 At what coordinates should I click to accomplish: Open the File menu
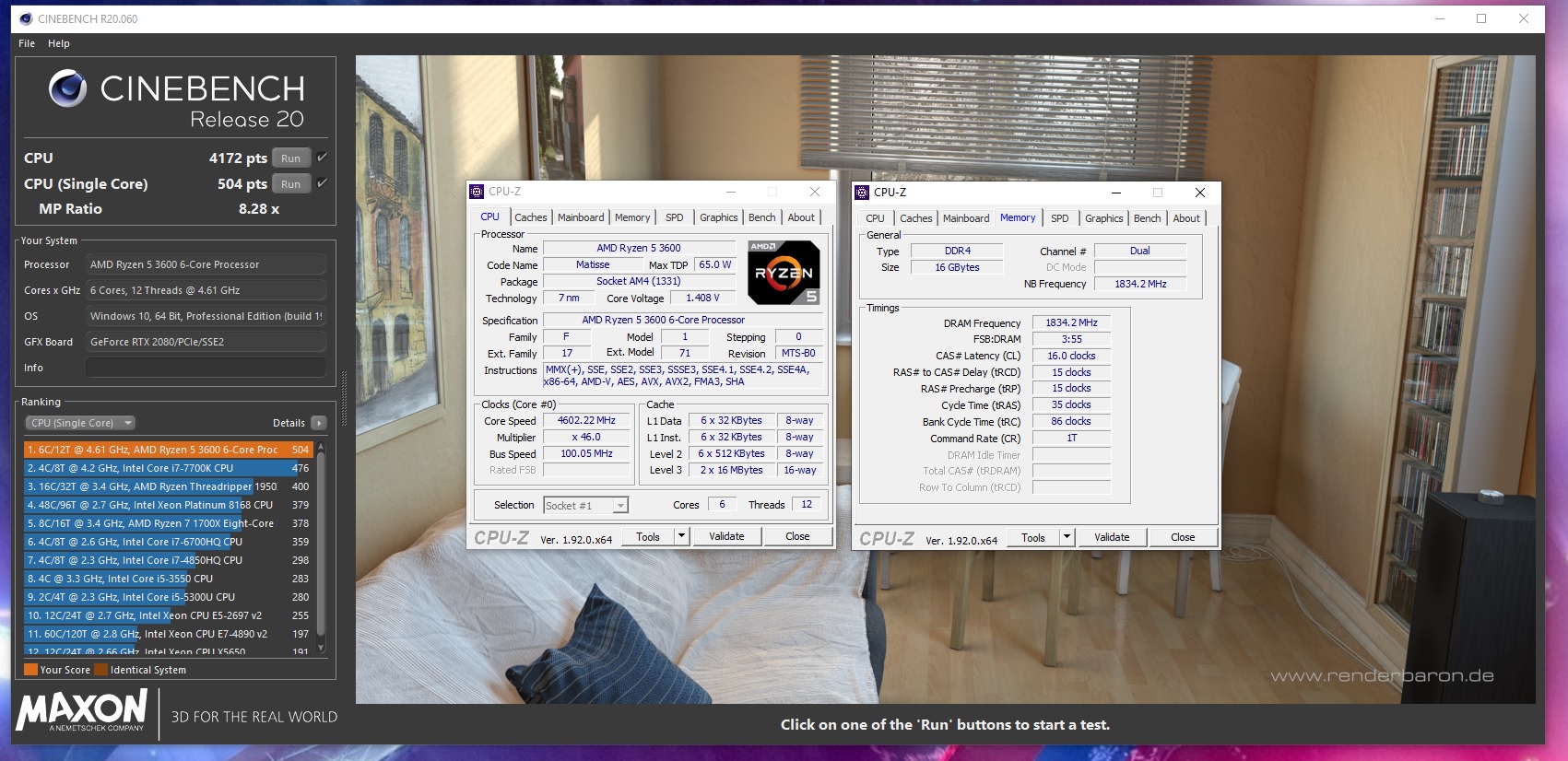[x=27, y=43]
